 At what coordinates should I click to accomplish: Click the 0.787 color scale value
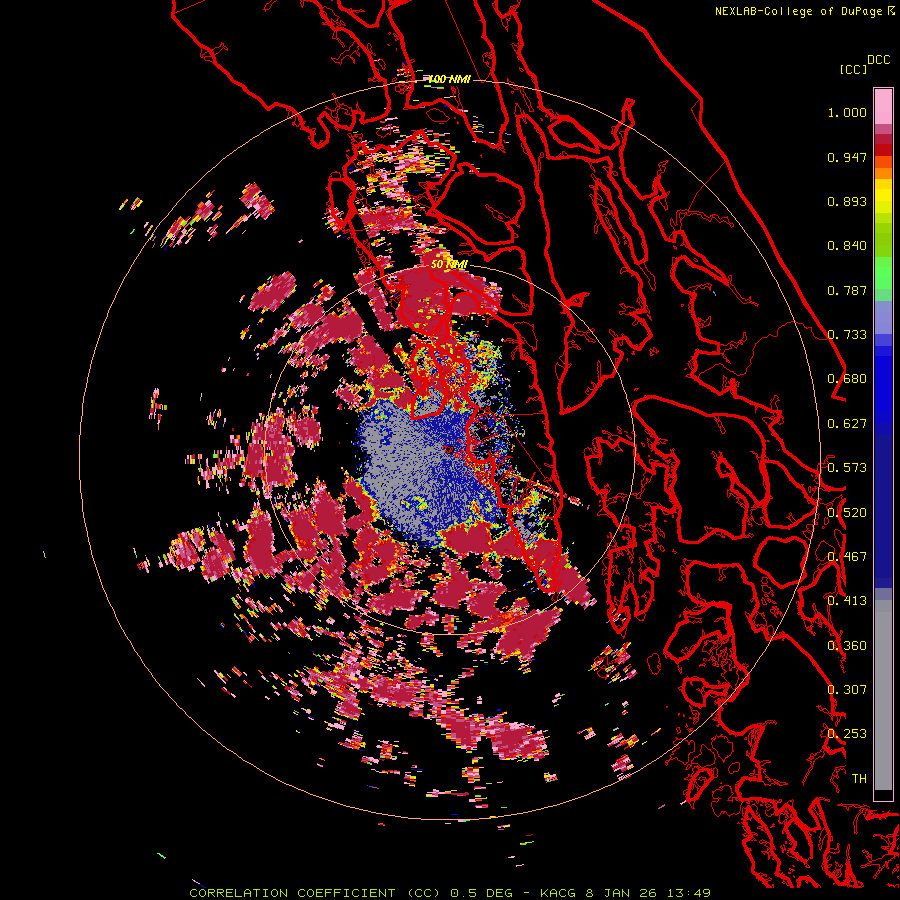(x=847, y=290)
